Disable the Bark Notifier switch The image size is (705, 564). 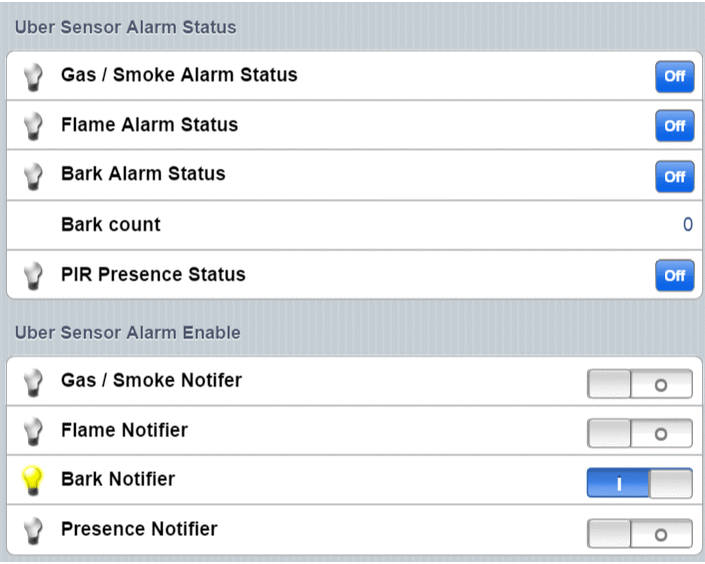(640, 484)
